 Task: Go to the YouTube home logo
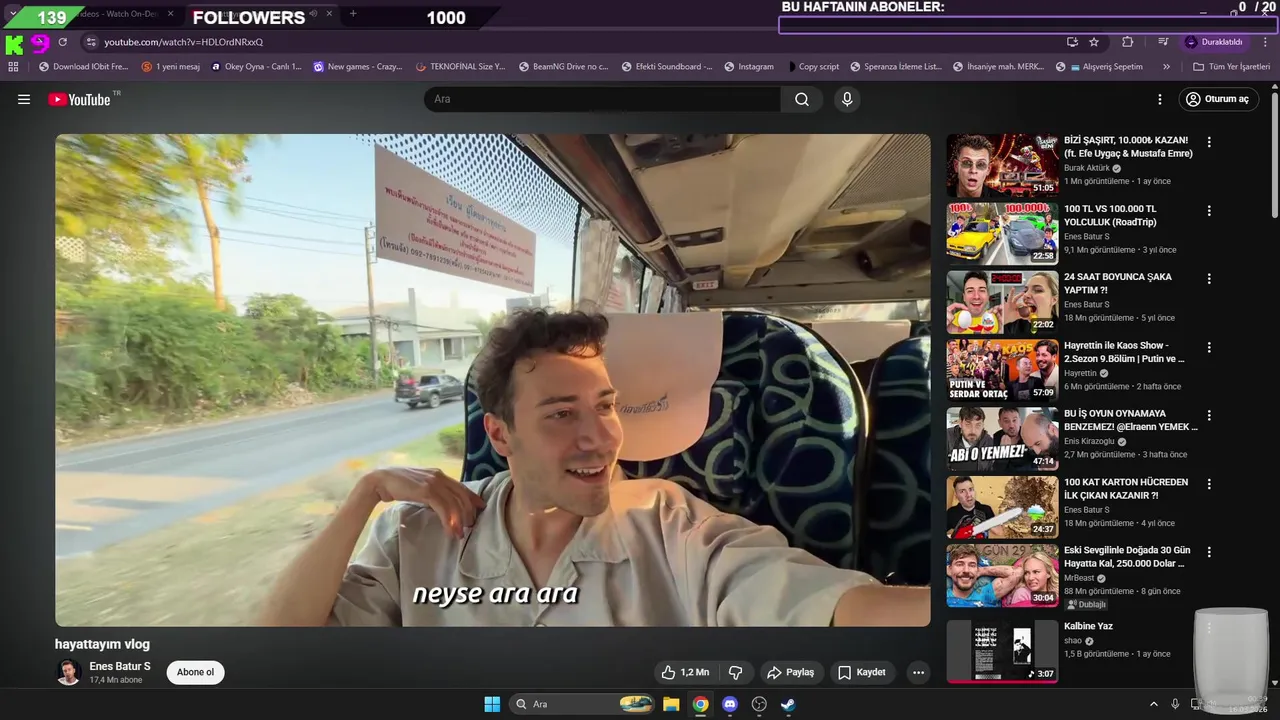tap(79, 99)
